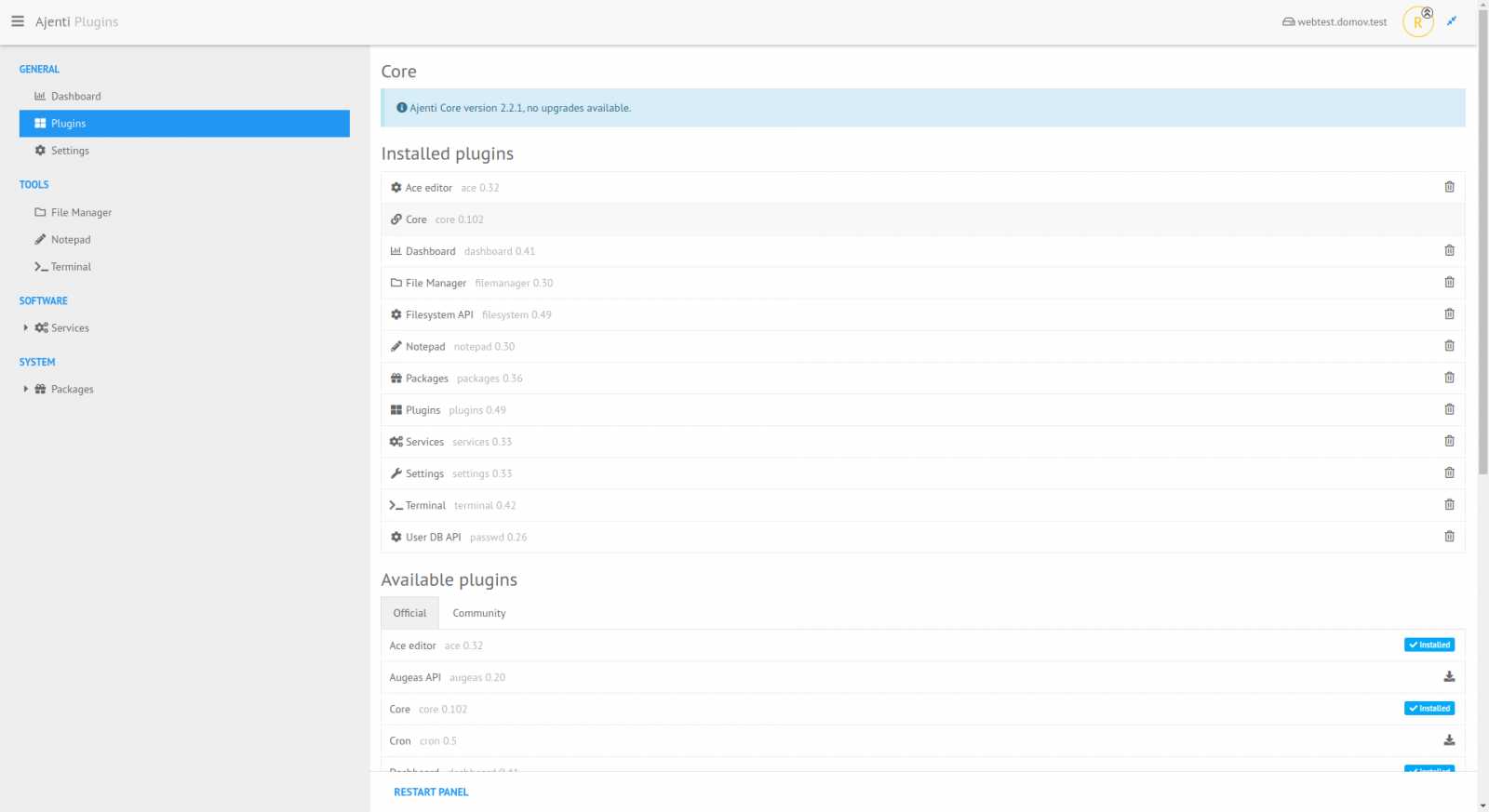Click the Ace editor gear icon

(396, 187)
